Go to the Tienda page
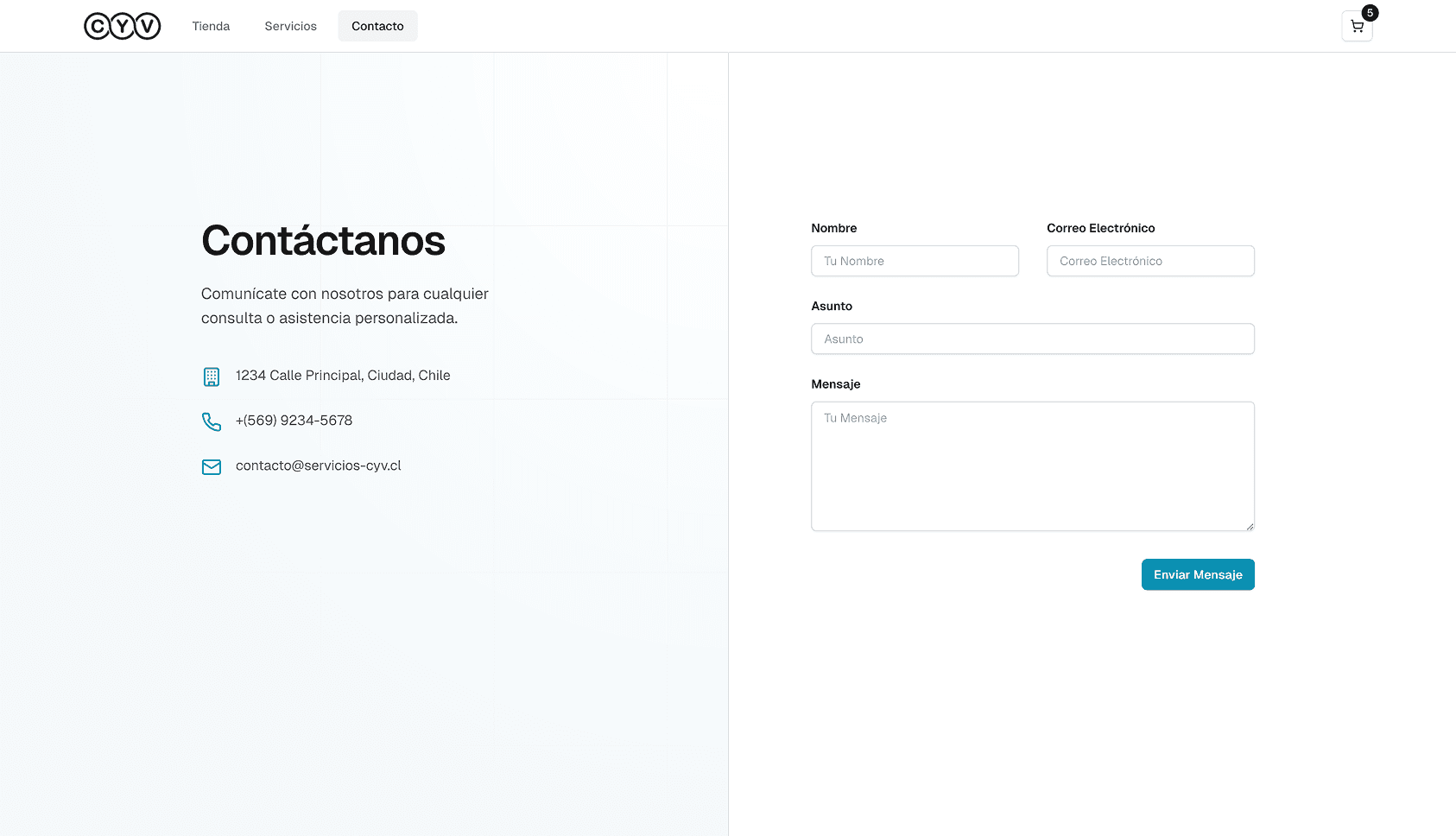The image size is (1456, 836). [211, 26]
